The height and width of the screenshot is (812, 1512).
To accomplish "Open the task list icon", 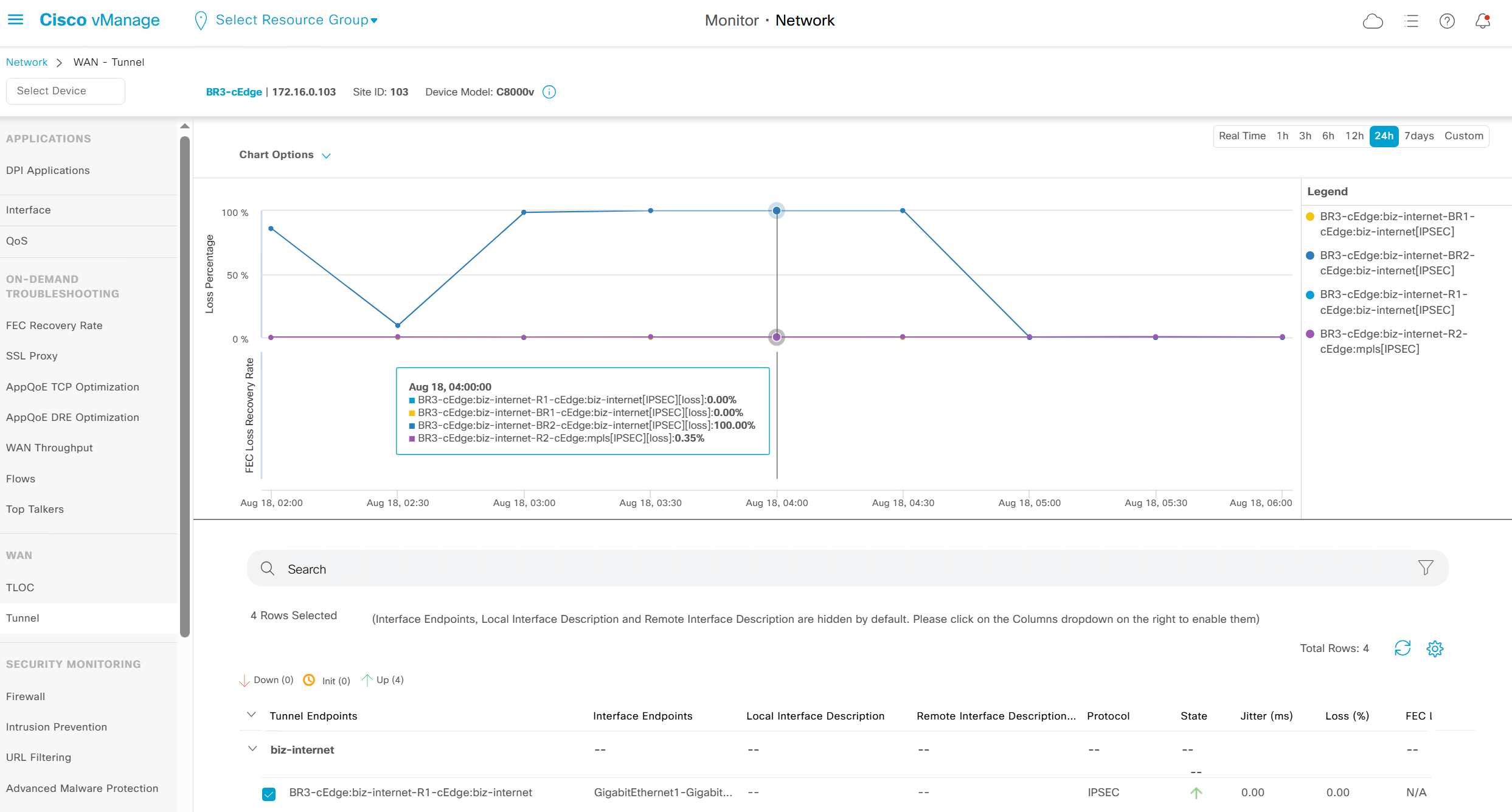I will [x=1411, y=21].
